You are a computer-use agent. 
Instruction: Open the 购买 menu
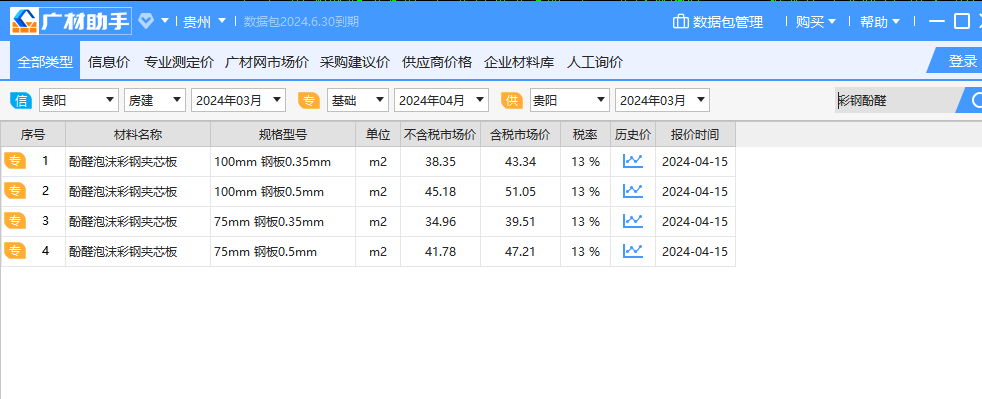click(815, 22)
